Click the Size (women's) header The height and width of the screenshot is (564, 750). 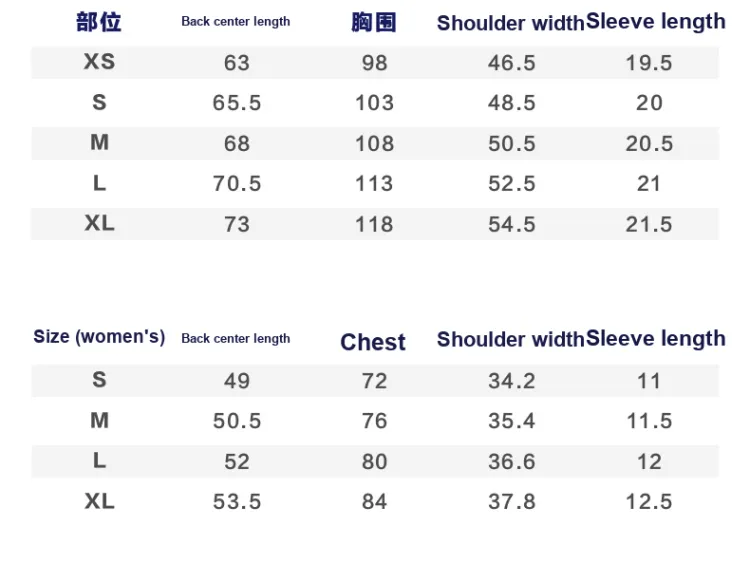(x=99, y=337)
